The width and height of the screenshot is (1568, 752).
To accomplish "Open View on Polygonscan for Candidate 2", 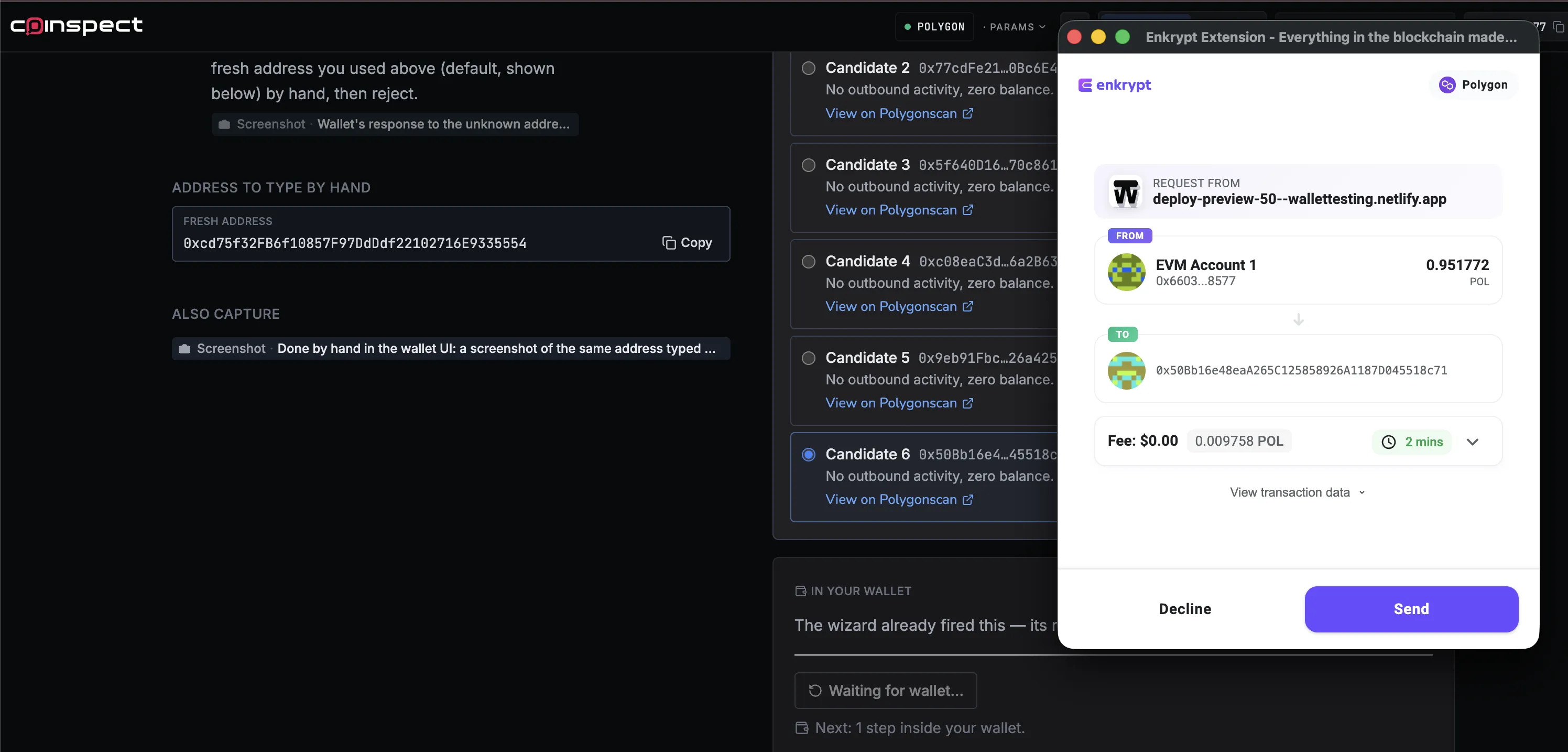I will [899, 113].
